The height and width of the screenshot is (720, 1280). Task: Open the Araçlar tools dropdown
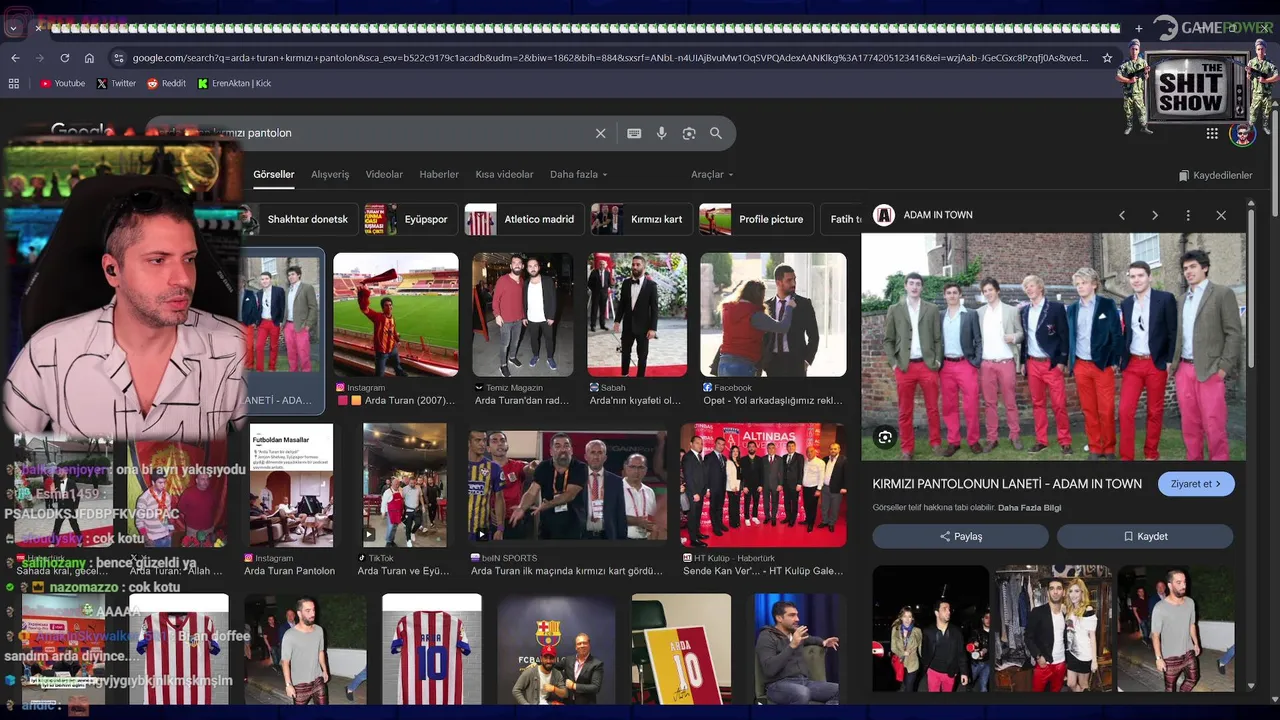pyautogui.click(x=712, y=174)
